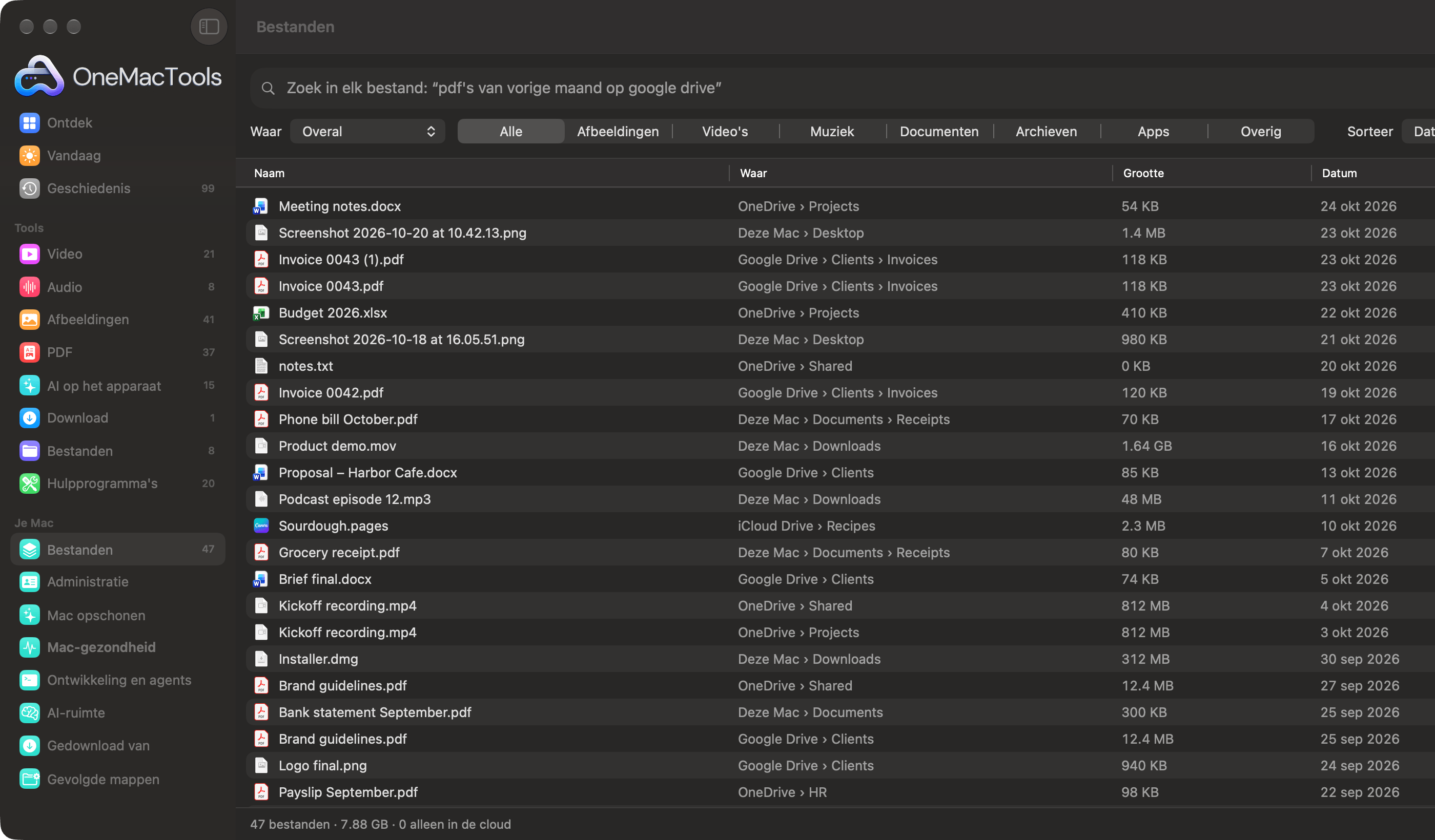
Task: Sort by the Grootte column header
Action: 1143,173
